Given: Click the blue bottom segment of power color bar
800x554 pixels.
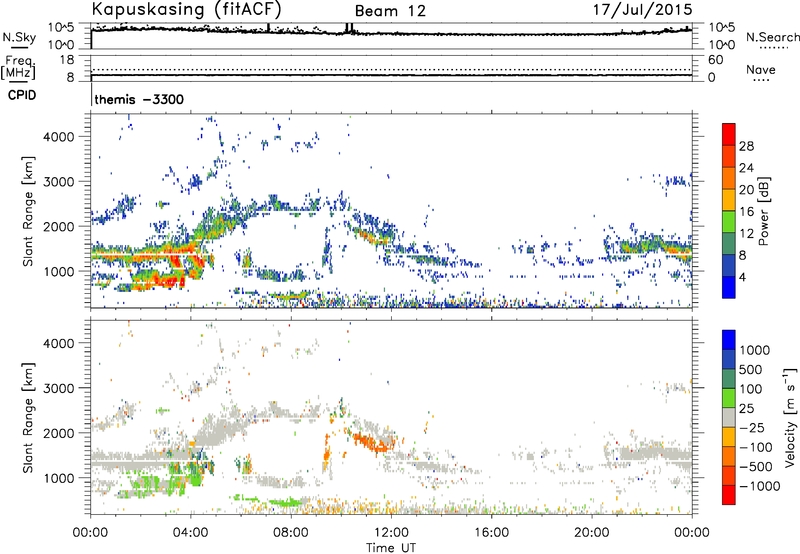Looking at the screenshot, I should pos(729,287).
